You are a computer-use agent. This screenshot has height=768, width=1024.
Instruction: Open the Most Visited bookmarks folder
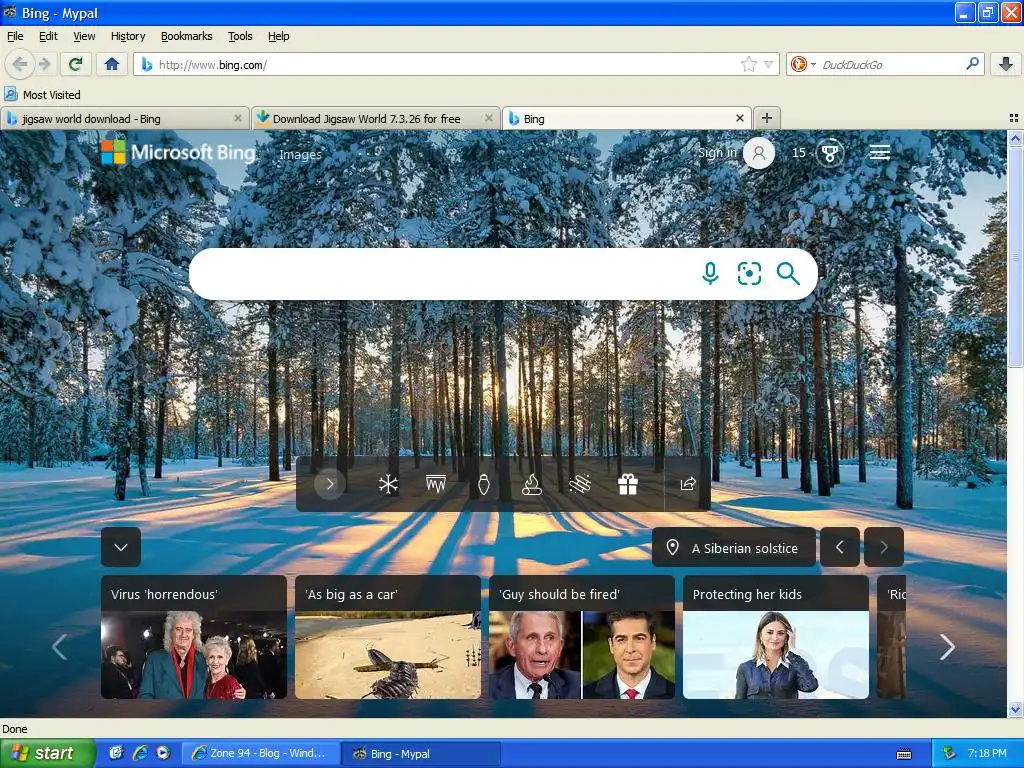coord(42,95)
